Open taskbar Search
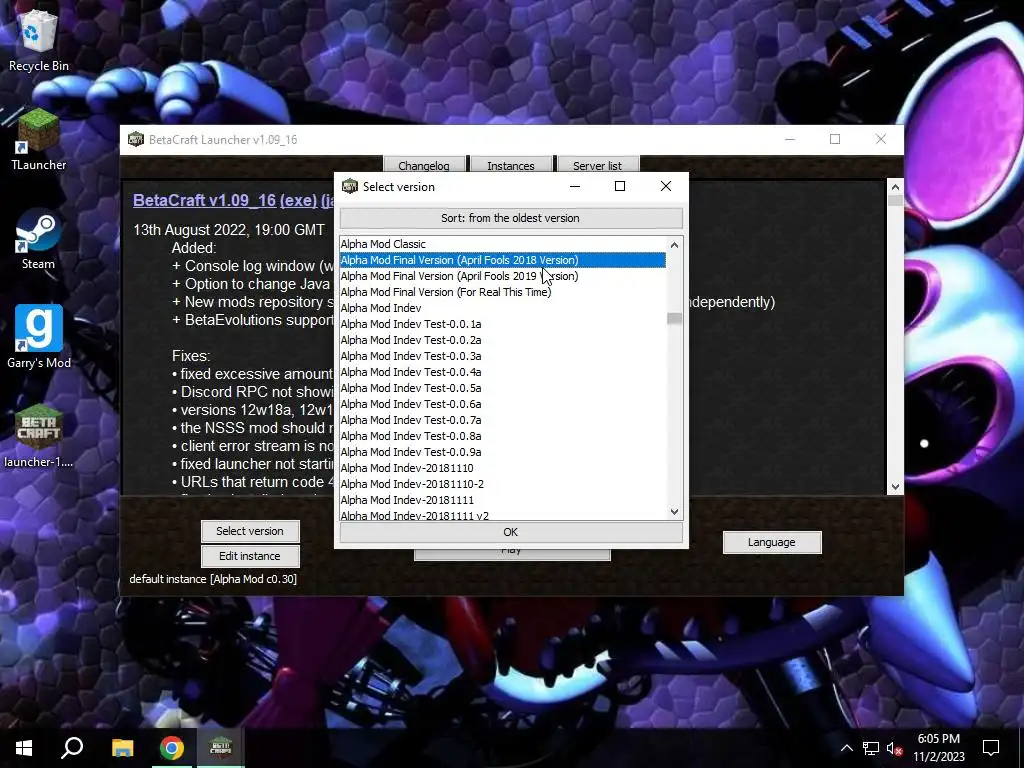The height and width of the screenshot is (768, 1024). click(72, 748)
